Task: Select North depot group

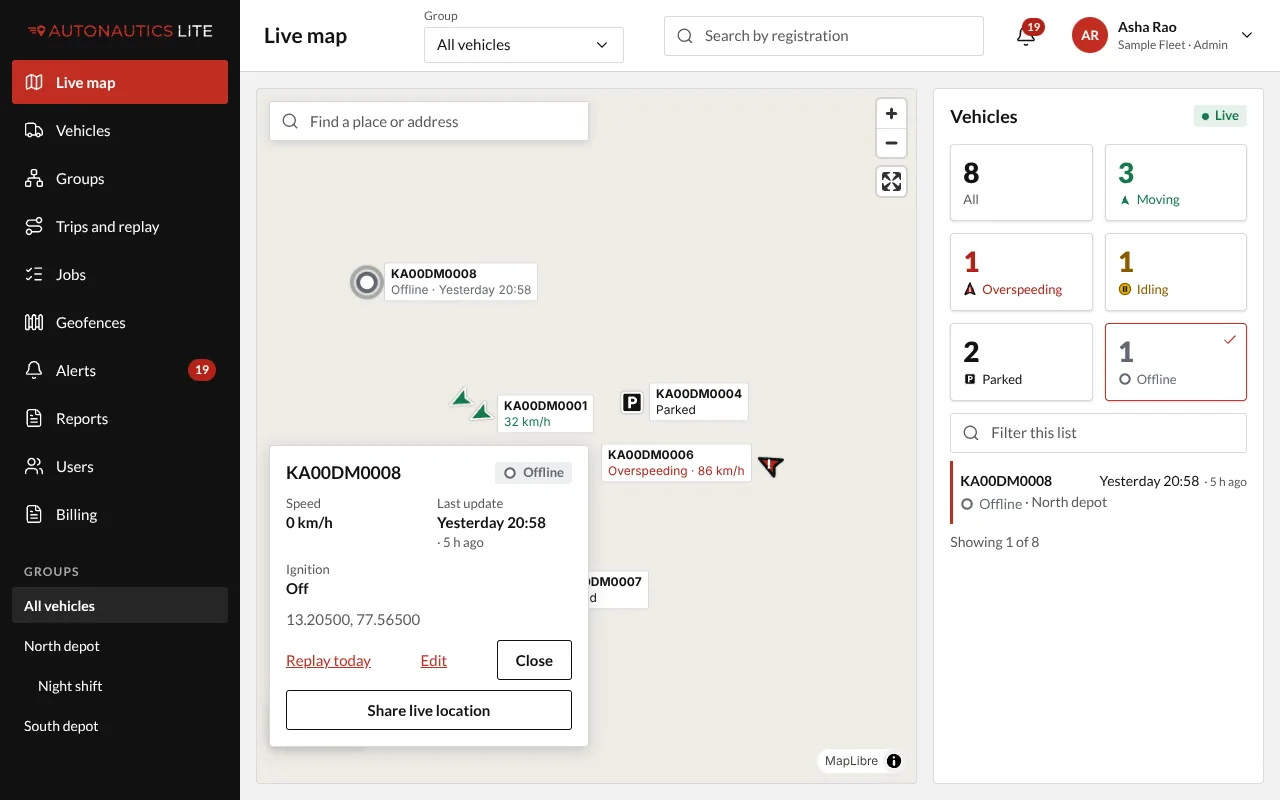Action: pos(120,646)
